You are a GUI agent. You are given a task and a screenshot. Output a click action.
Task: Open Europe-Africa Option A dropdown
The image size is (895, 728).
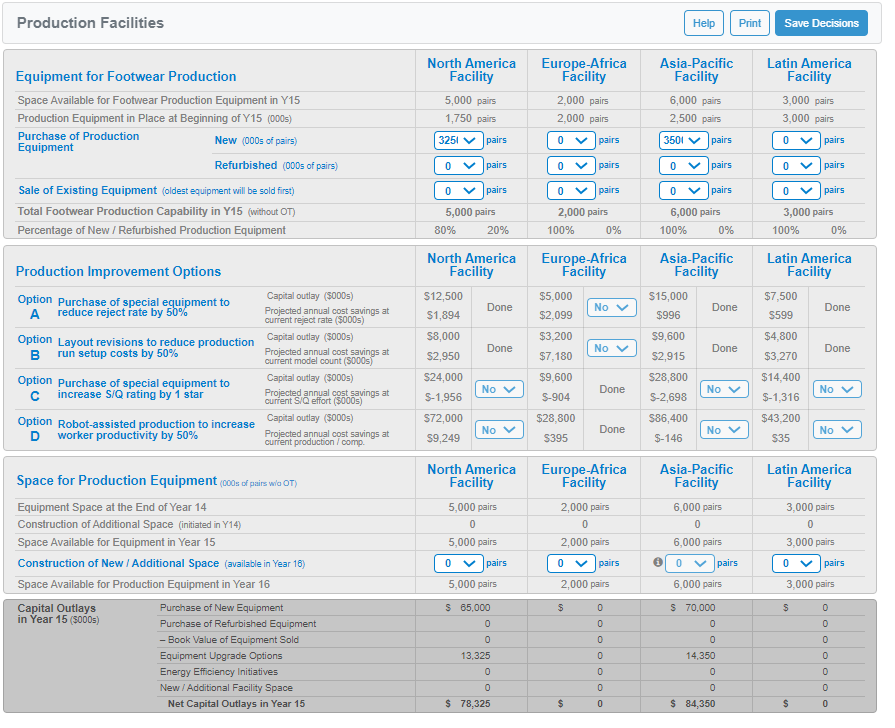pos(612,308)
